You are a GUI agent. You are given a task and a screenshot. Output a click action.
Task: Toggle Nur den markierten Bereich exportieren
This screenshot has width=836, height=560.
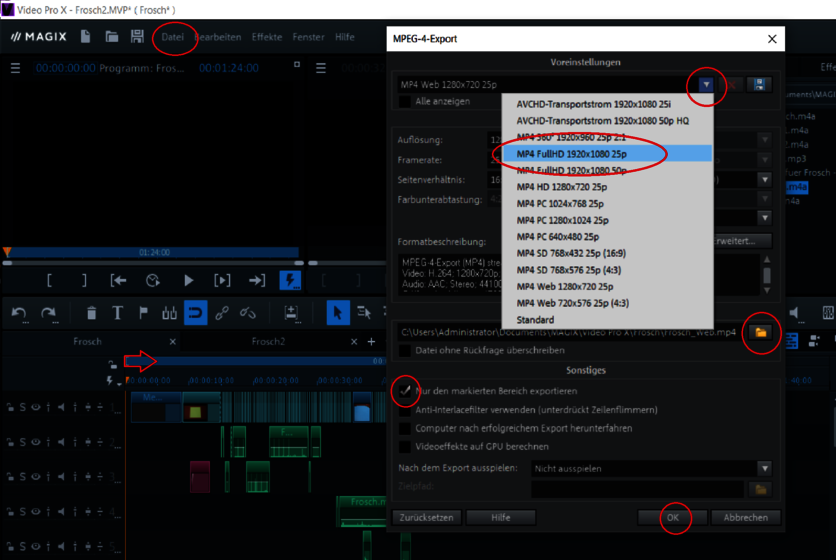tap(405, 391)
